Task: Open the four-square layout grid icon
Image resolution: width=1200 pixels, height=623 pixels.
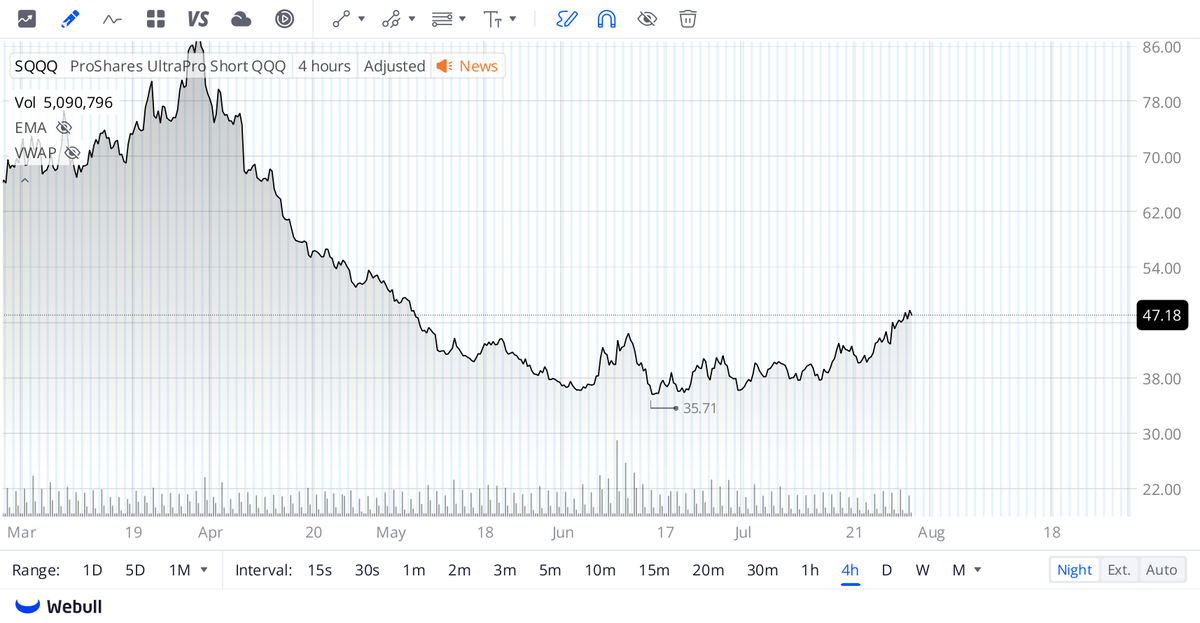Action: click(x=155, y=18)
